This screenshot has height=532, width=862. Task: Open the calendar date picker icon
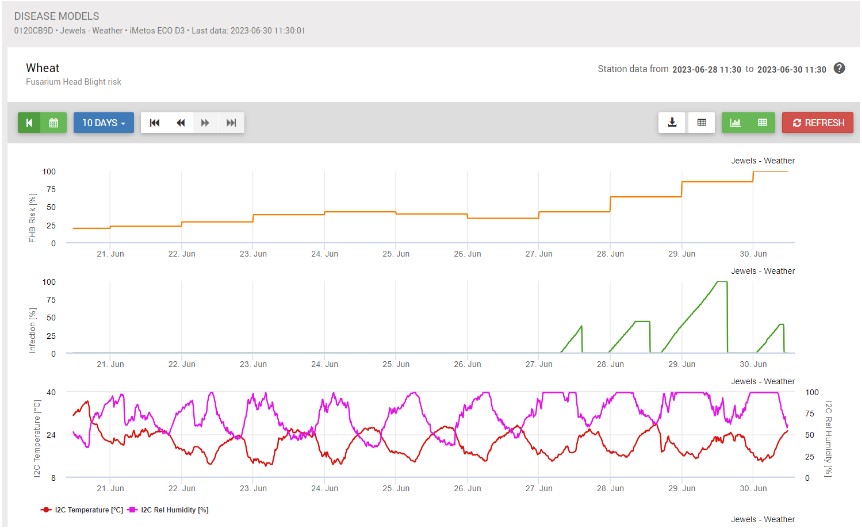[54, 123]
